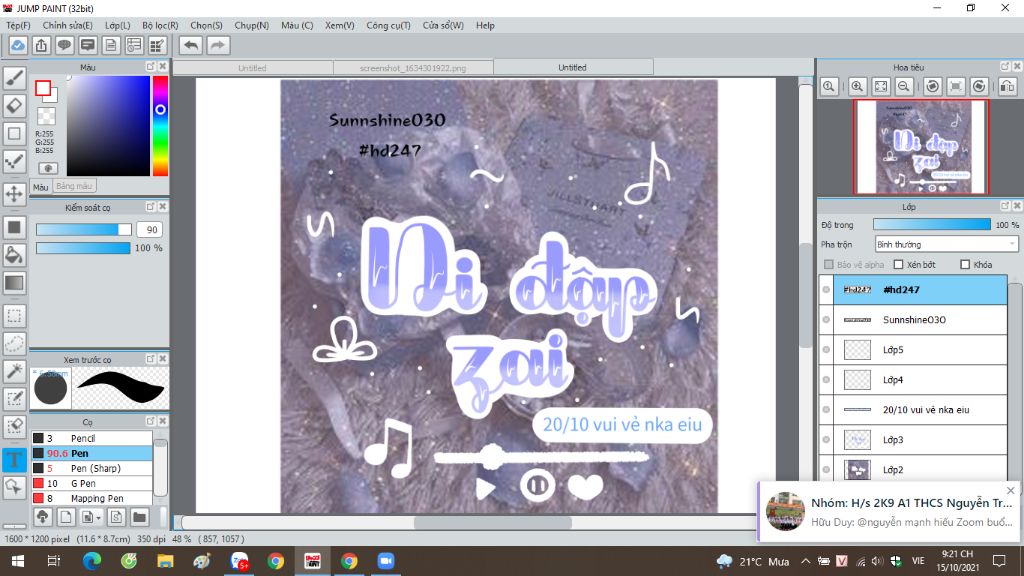This screenshot has width=1024, height=576.
Task: Rotate canvas left in the Navigator
Action: (x=933, y=86)
